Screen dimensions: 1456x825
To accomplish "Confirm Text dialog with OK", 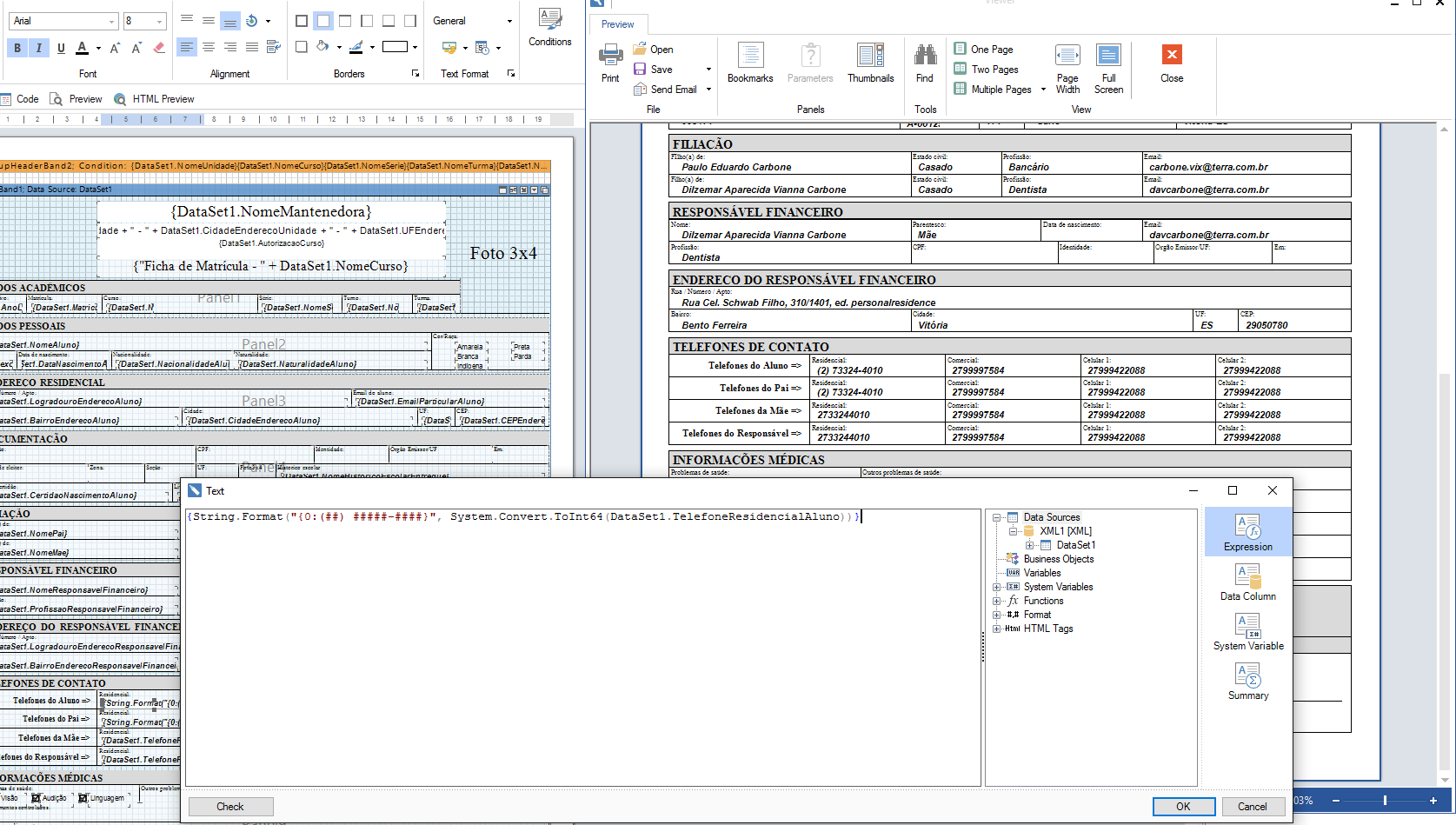I will [1184, 807].
